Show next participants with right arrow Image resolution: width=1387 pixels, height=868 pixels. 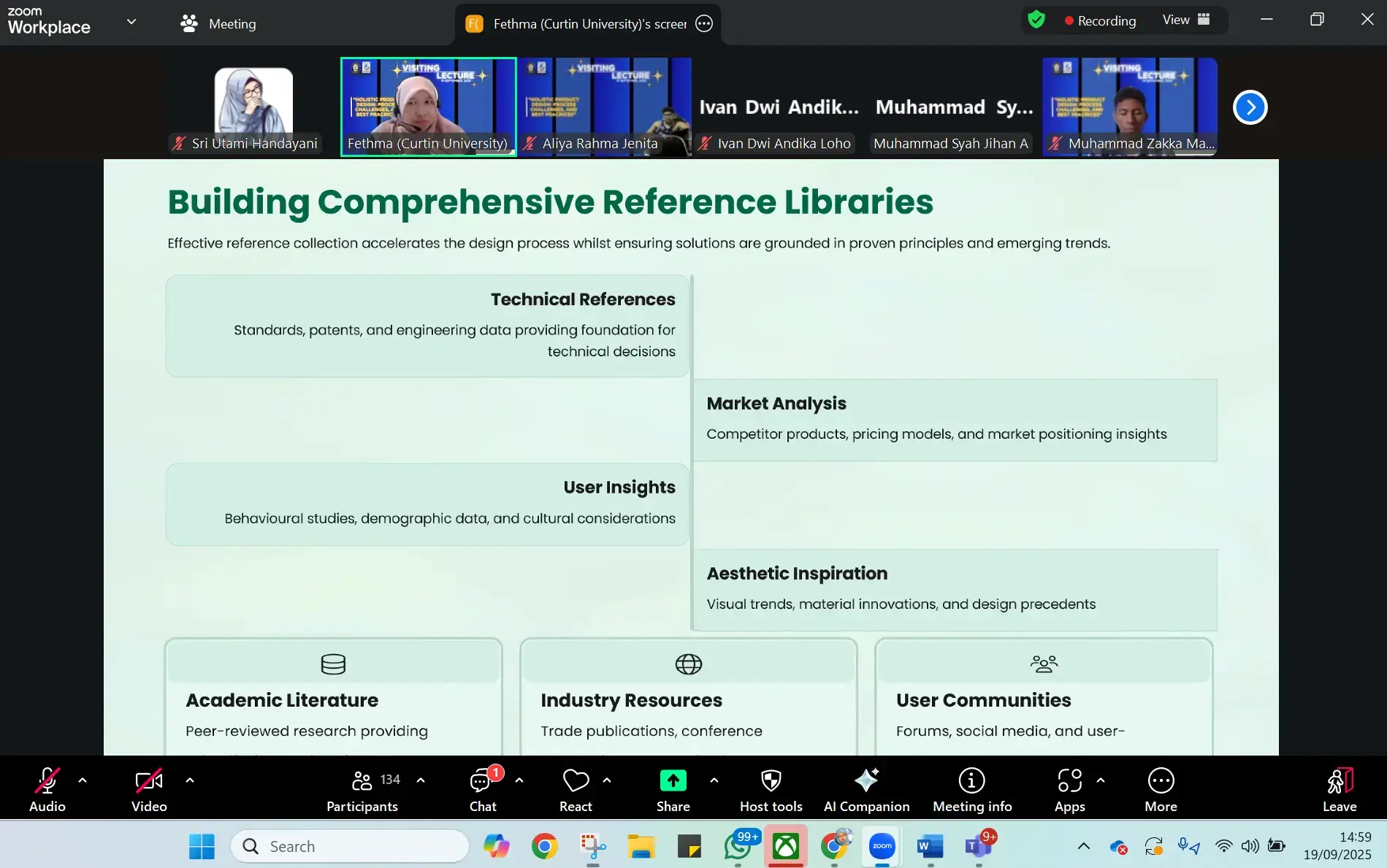(1250, 107)
